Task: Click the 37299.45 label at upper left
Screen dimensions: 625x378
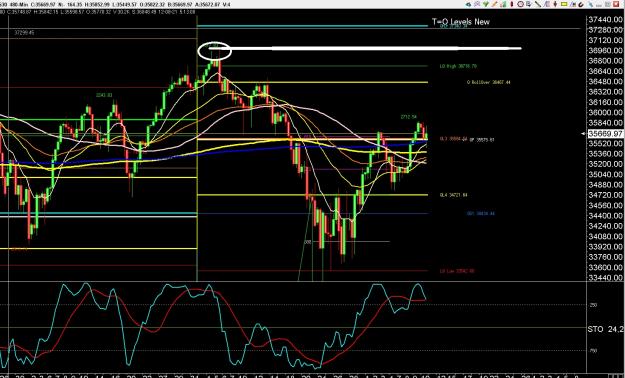Action: point(24,32)
